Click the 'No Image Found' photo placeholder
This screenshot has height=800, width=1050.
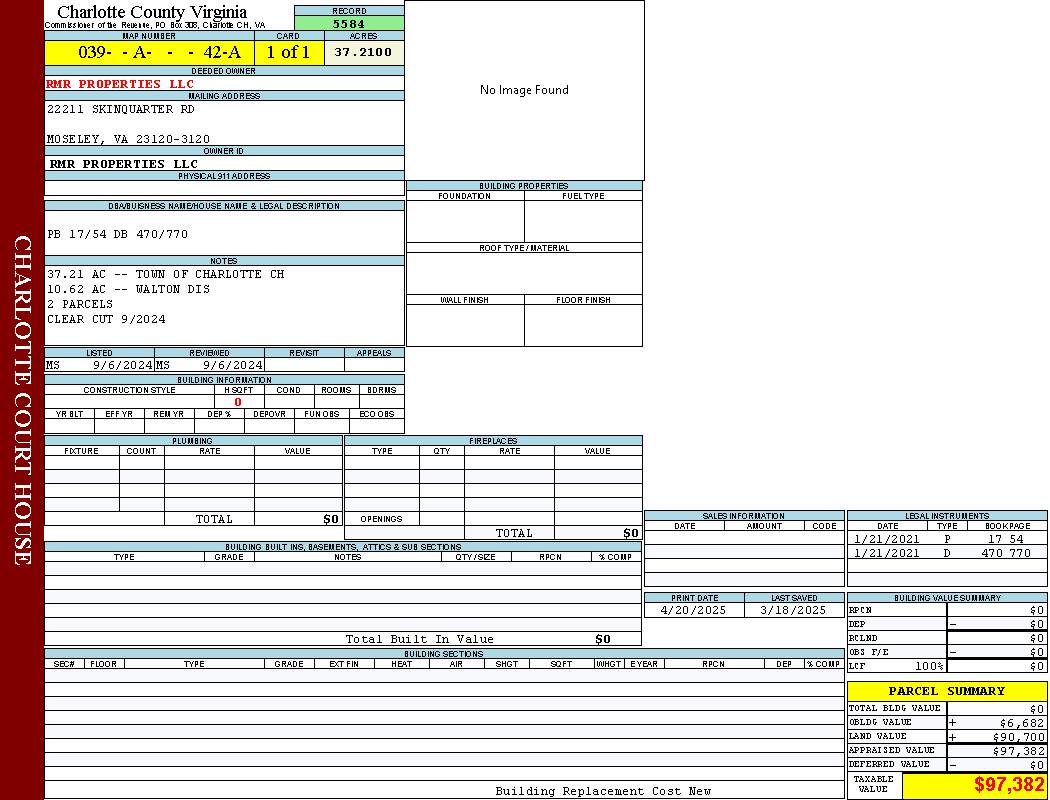point(524,90)
